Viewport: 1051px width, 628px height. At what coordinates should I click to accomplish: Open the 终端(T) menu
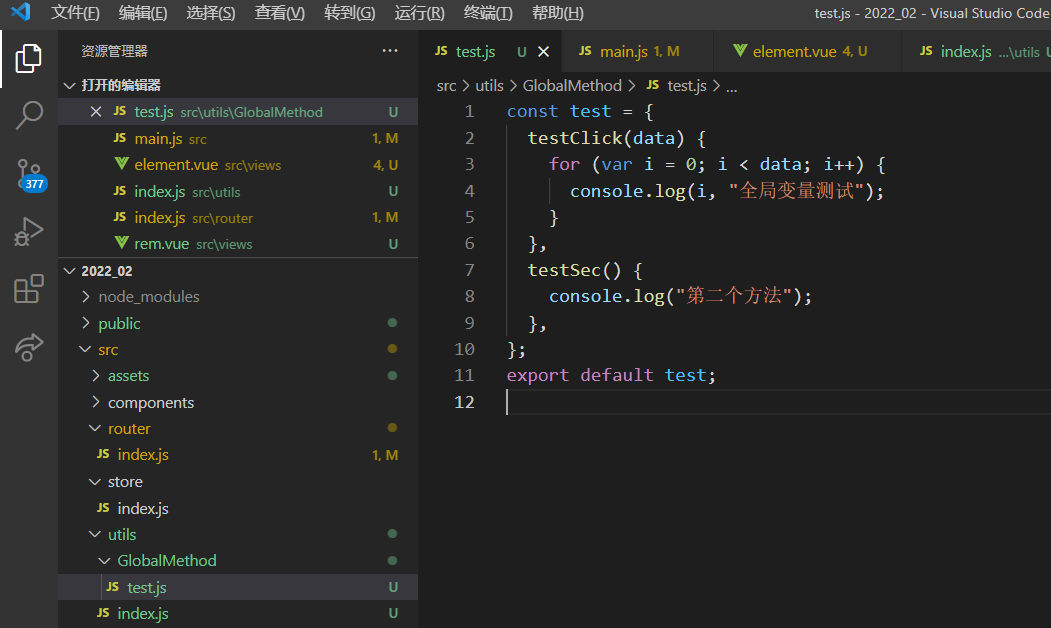tap(488, 13)
